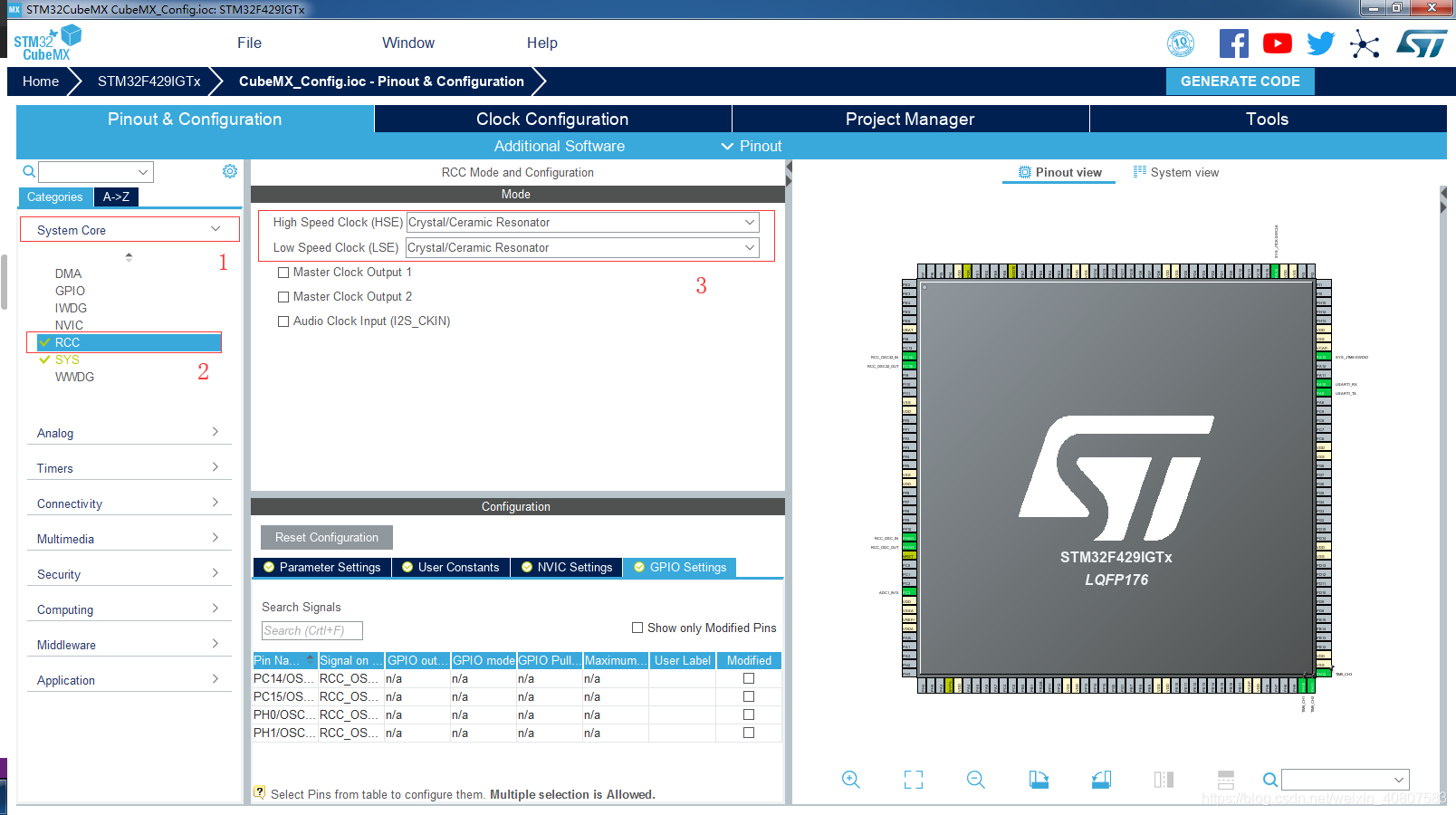Check Modified box for PH1 row

click(x=749, y=733)
